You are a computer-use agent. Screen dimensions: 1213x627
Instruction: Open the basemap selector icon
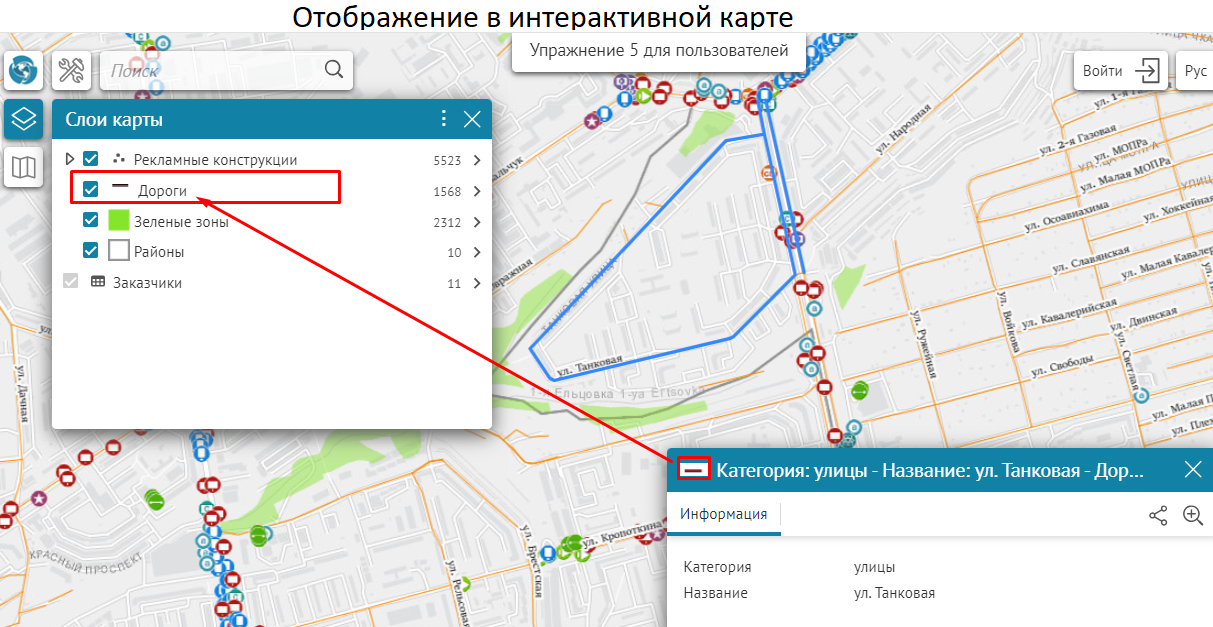click(x=23, y=167)
